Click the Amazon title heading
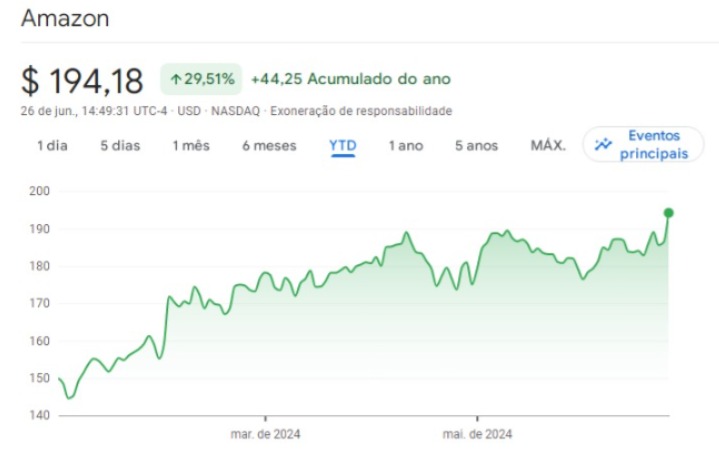 coord(65,19)
